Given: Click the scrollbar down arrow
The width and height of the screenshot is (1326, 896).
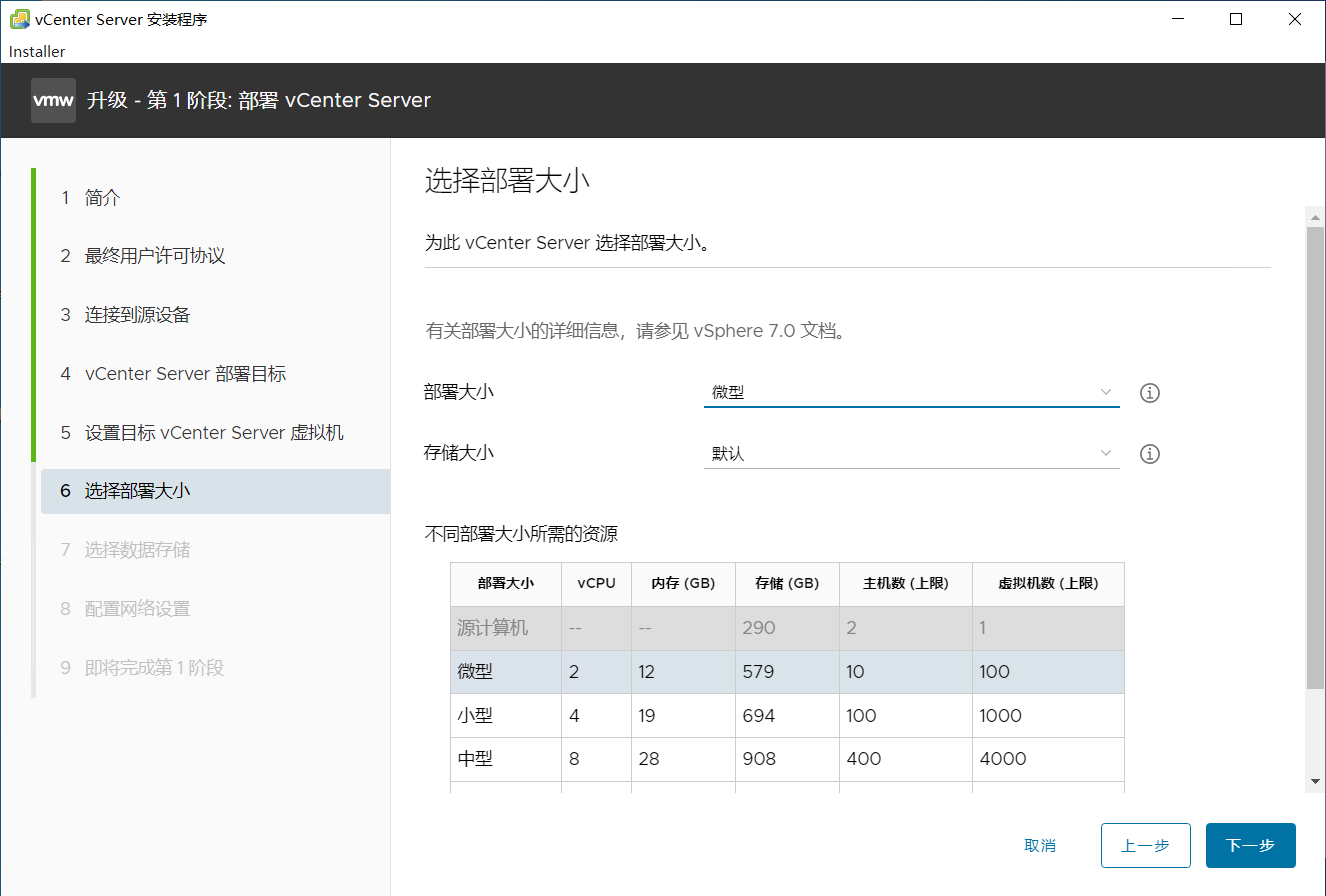Looking at the screenshot, I should [1316, 781].
